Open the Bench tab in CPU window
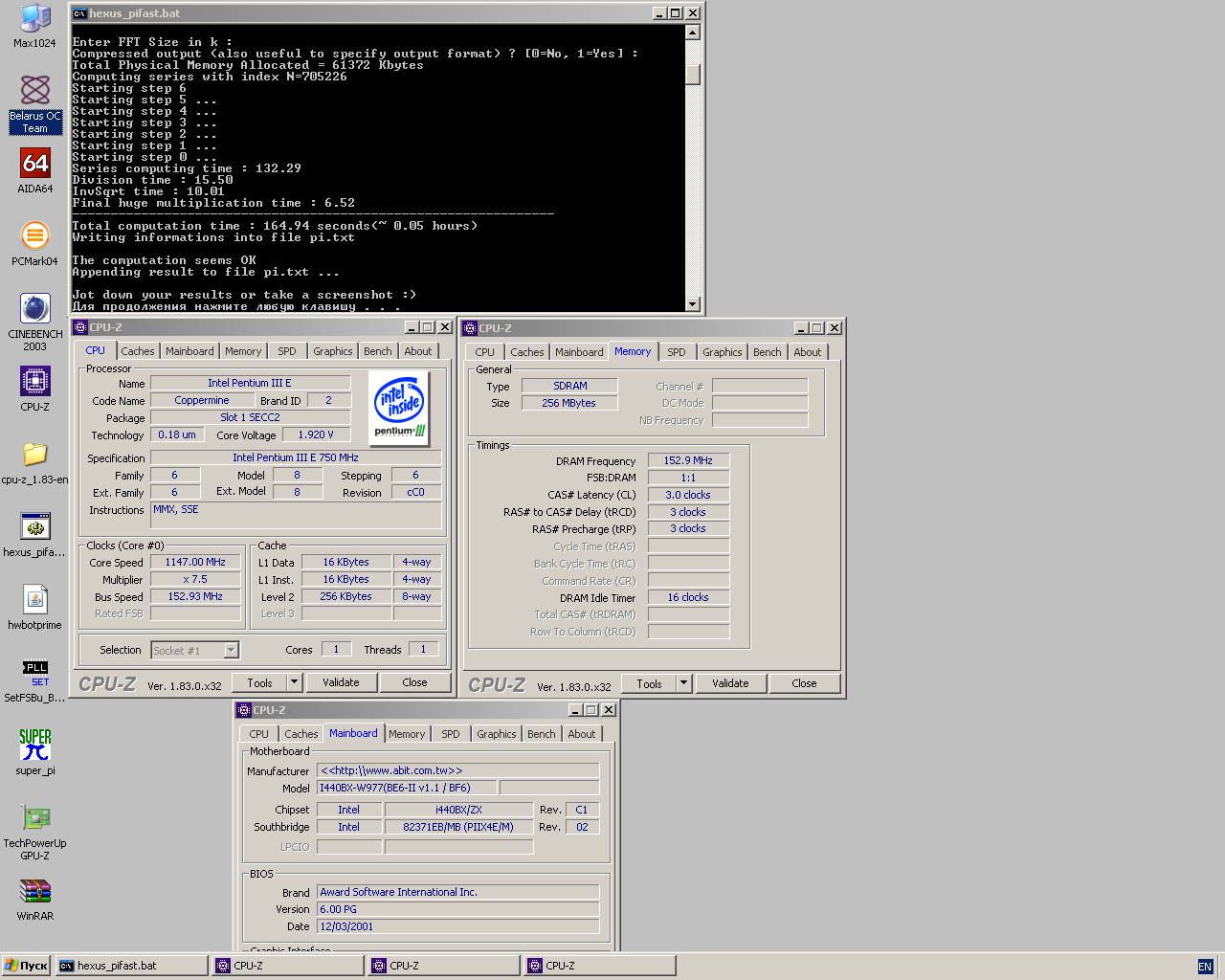The height and width of the screenshot is (980, 1225). (378, 351)
